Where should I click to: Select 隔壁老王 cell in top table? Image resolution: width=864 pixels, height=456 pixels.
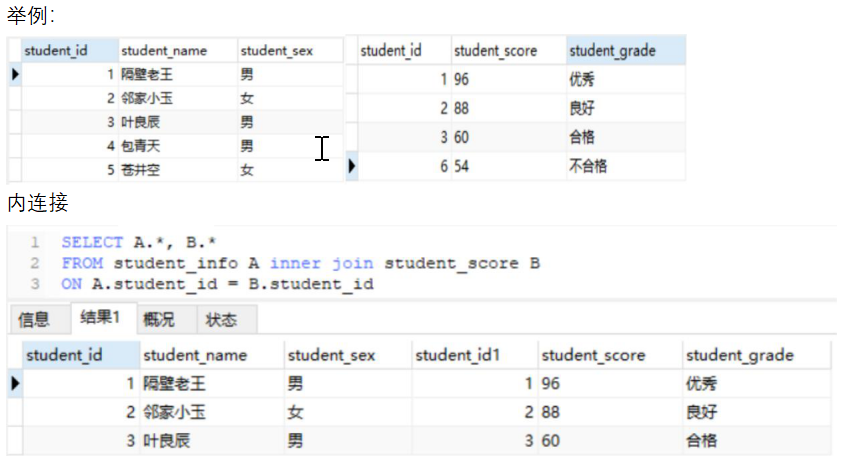[147, 74]
